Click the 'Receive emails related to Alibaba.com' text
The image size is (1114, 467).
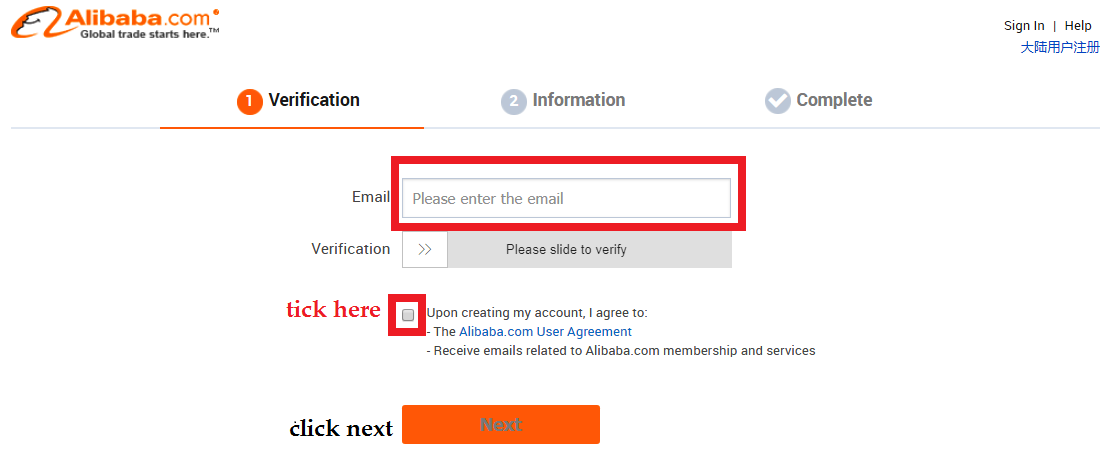(x=621, y=350)
